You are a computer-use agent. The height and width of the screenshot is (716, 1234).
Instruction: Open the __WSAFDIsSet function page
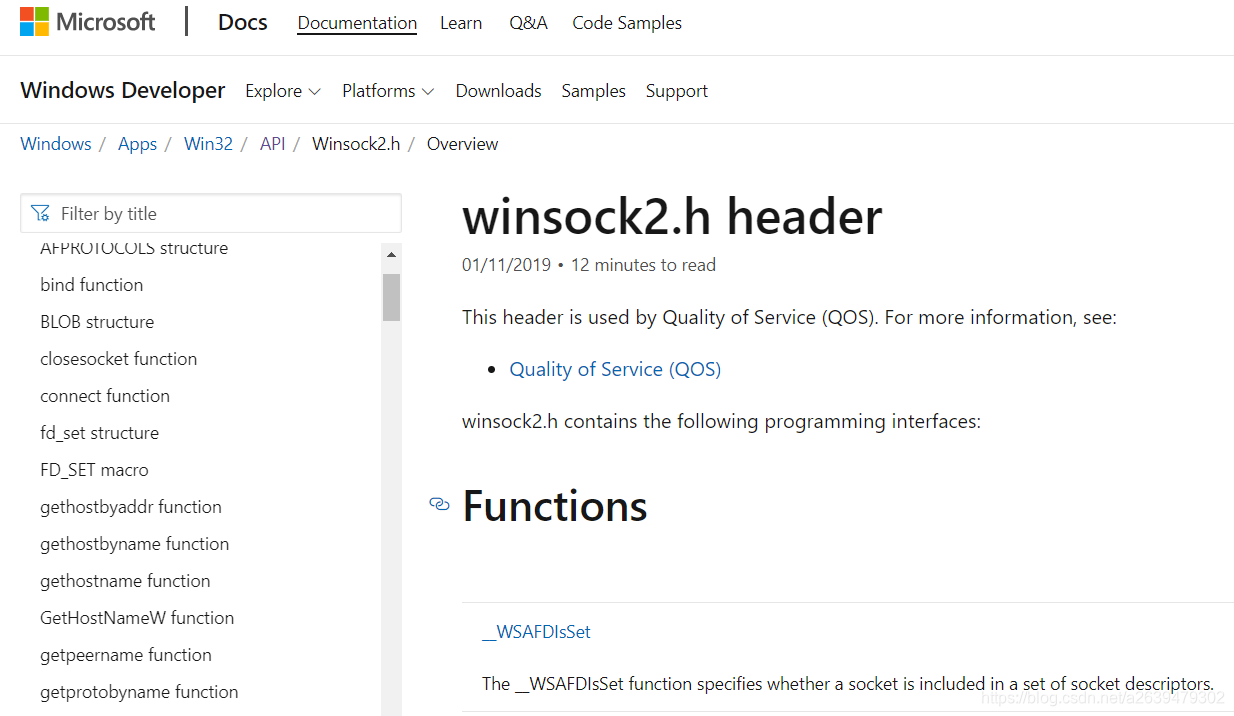point(536,632)
